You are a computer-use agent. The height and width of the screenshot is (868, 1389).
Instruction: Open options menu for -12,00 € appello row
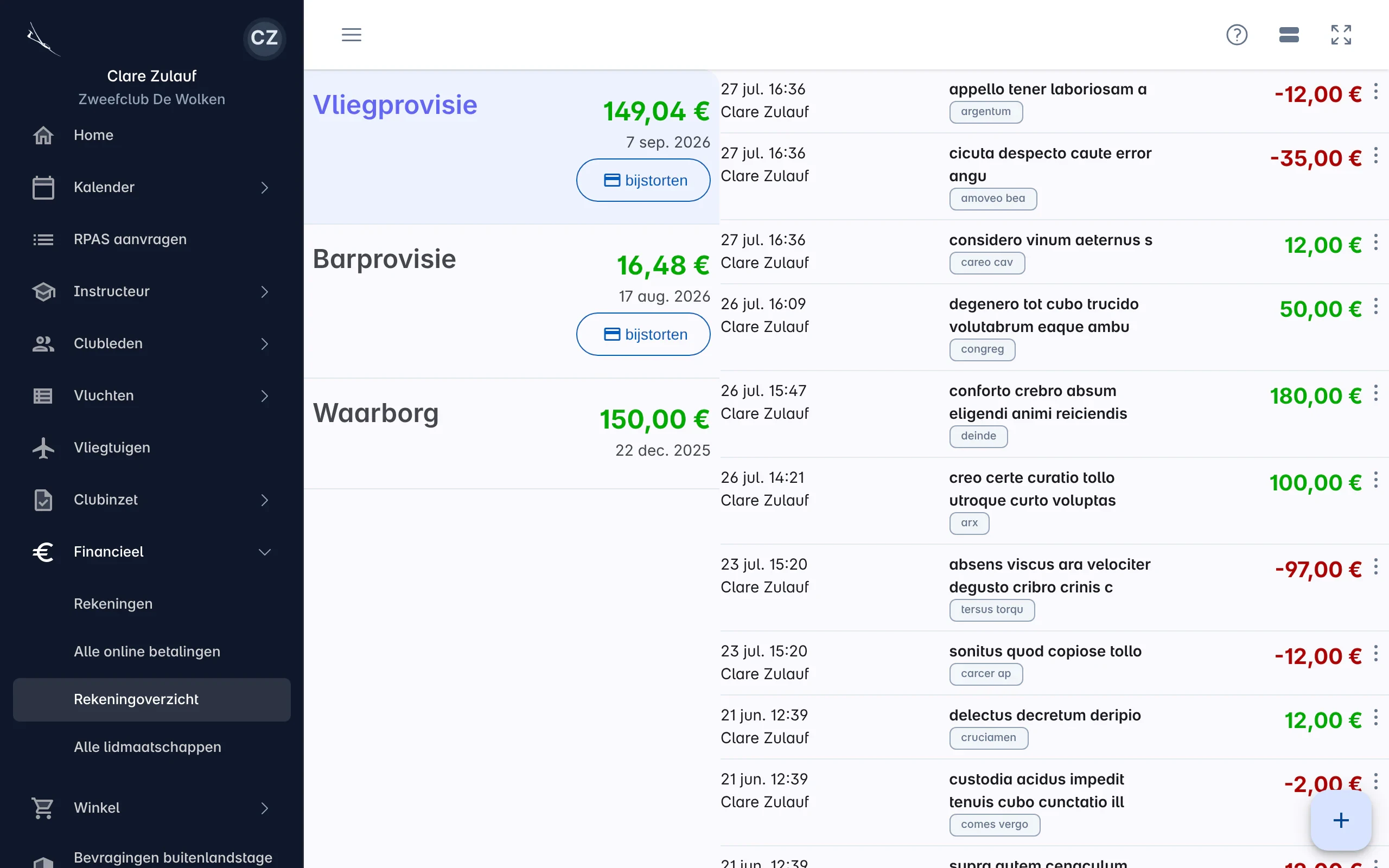coord(1376,91)
